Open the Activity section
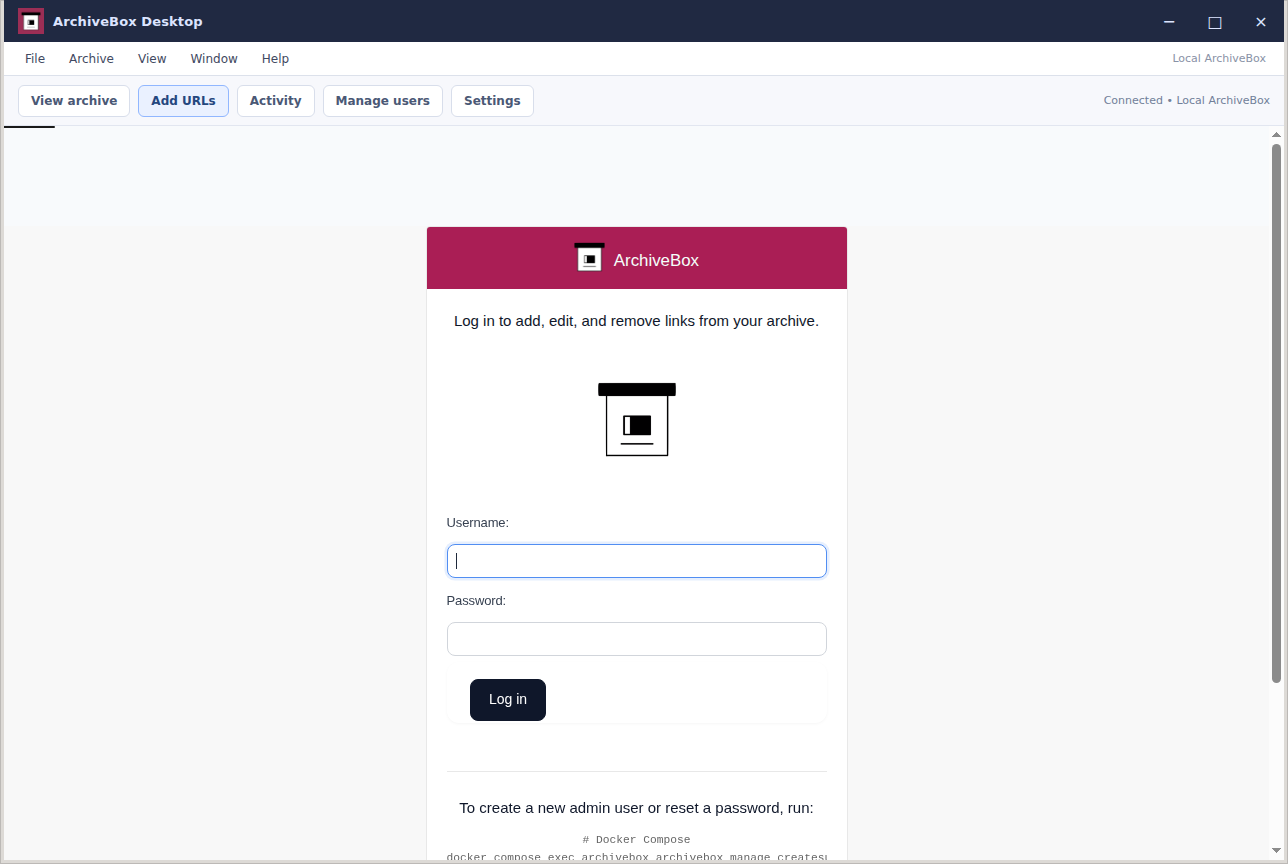1288x864 pixels. (276, 101)
